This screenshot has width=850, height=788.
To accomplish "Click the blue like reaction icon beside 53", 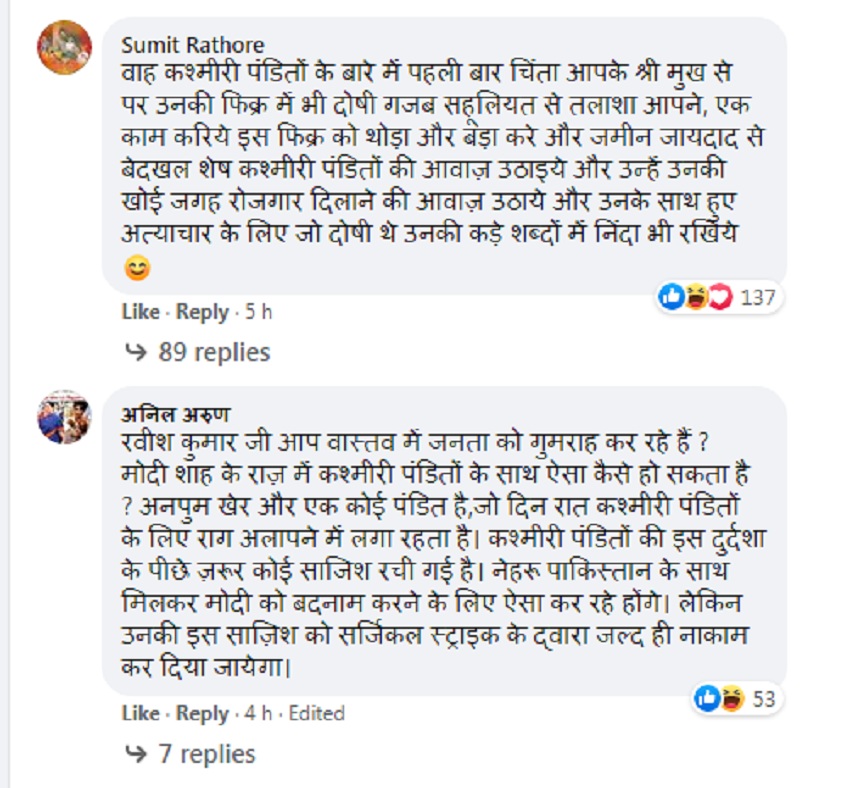I will coord(707,698).
